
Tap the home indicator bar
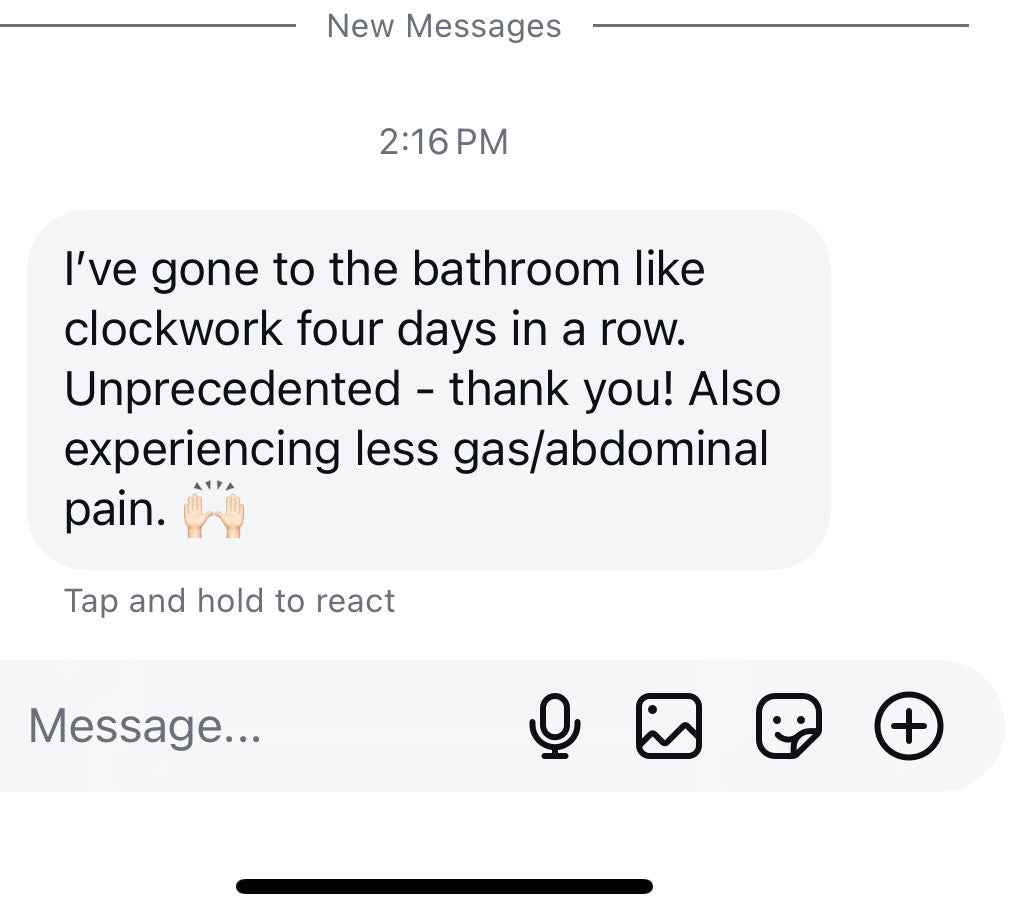pos(444,886)
